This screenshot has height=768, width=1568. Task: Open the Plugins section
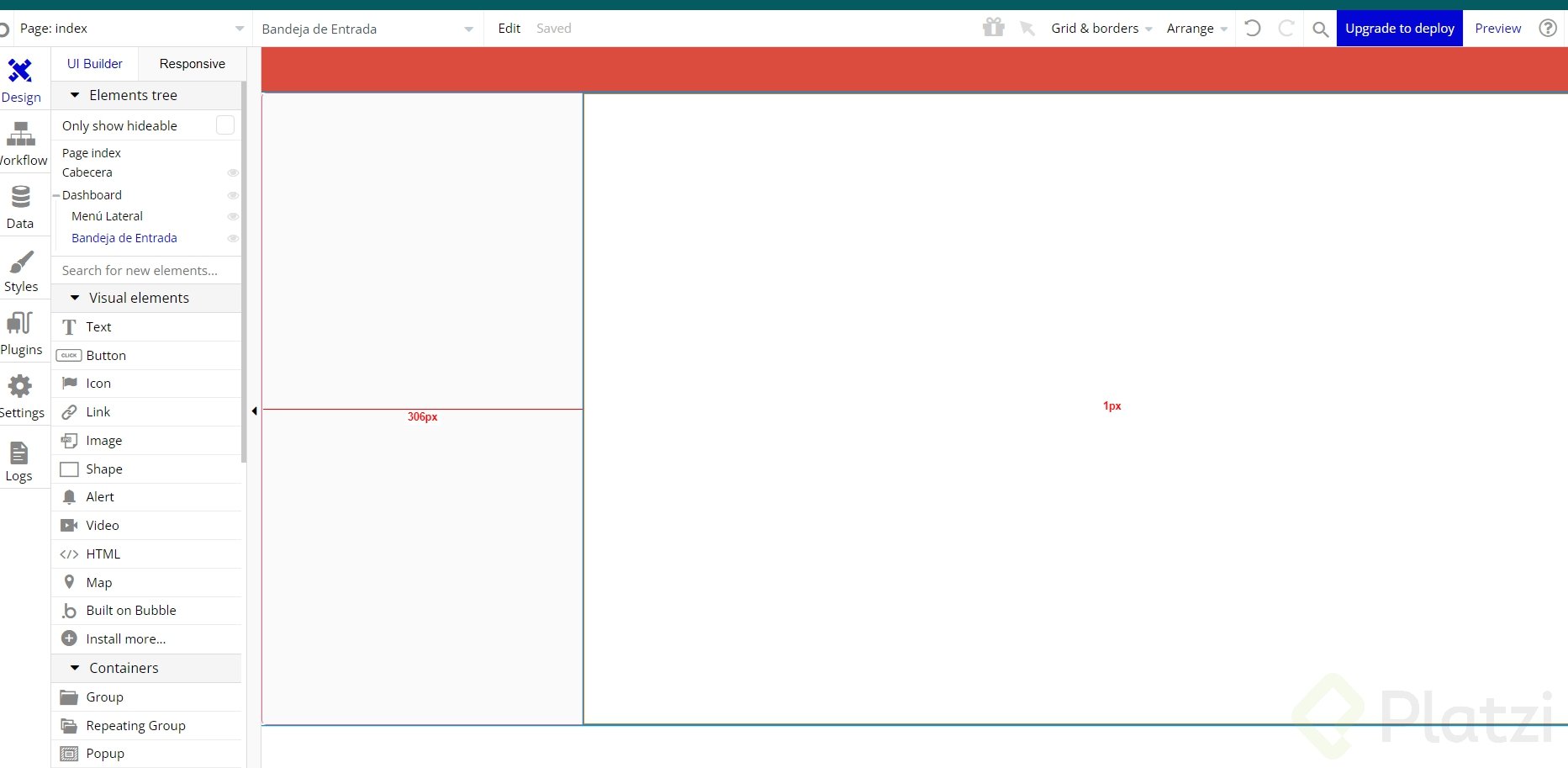coord(21,333)
